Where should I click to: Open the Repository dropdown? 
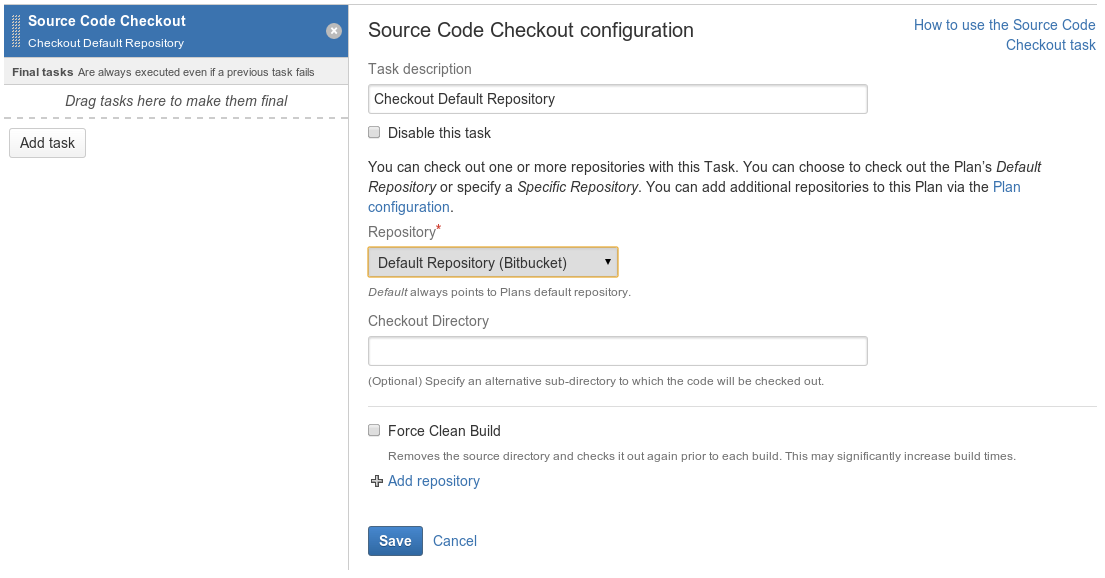(x=493, y=262)
